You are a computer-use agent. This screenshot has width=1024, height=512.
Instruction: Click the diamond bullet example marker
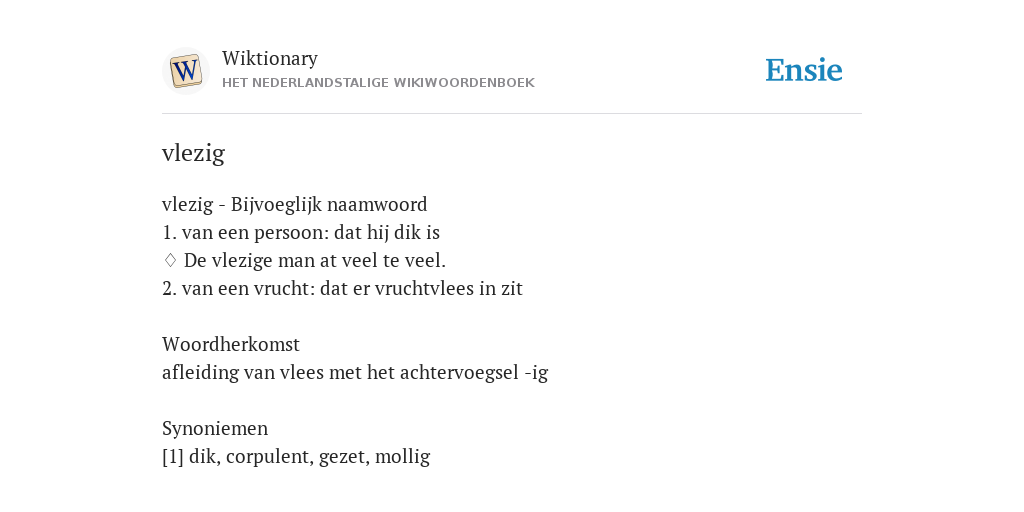[x=170, y=261]
